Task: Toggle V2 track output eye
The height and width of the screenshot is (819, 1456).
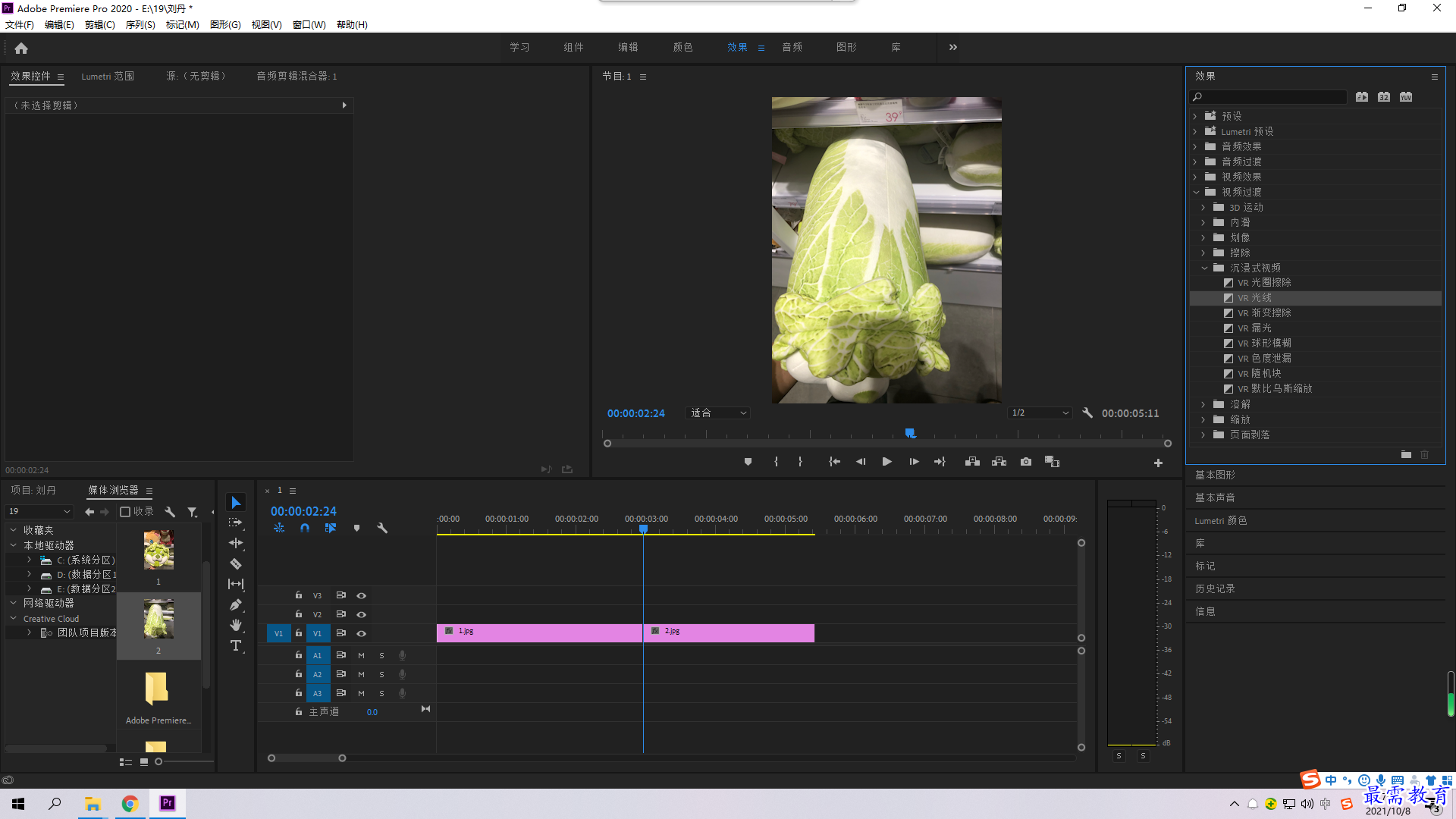Action: pyautogui.click(x=362, y=614)
